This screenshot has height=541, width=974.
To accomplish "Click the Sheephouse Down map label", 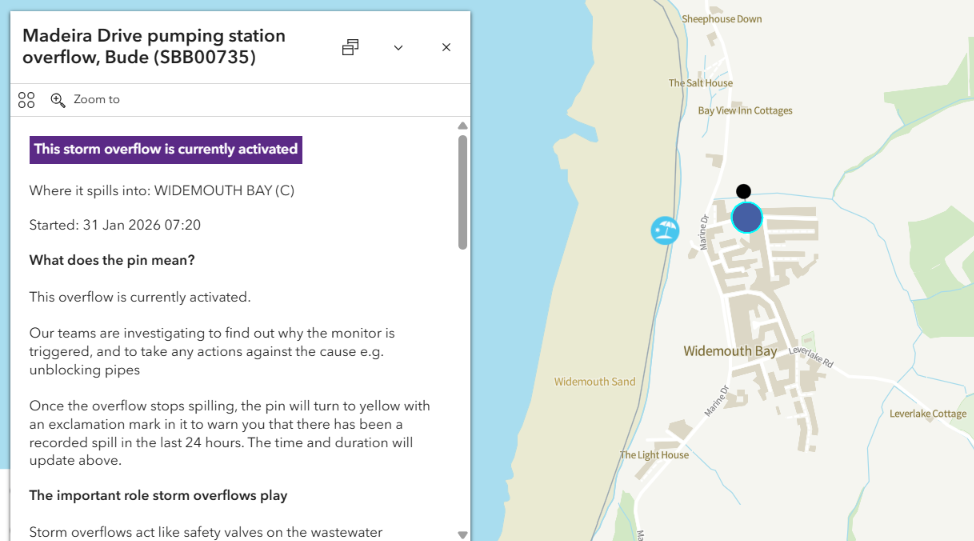I will 722,19.
